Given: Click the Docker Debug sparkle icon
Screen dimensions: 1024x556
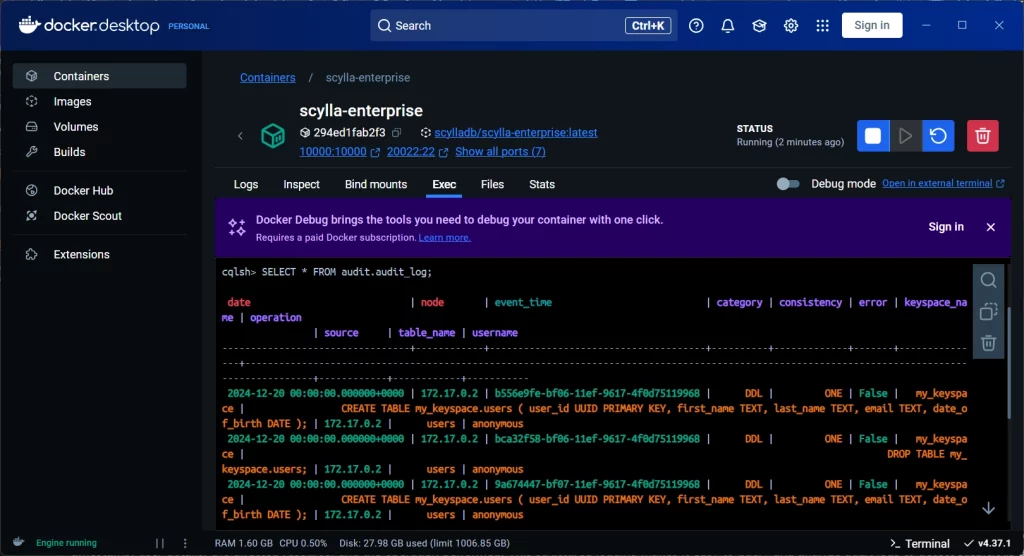Looking at the screenshot, I should (236, 227).
